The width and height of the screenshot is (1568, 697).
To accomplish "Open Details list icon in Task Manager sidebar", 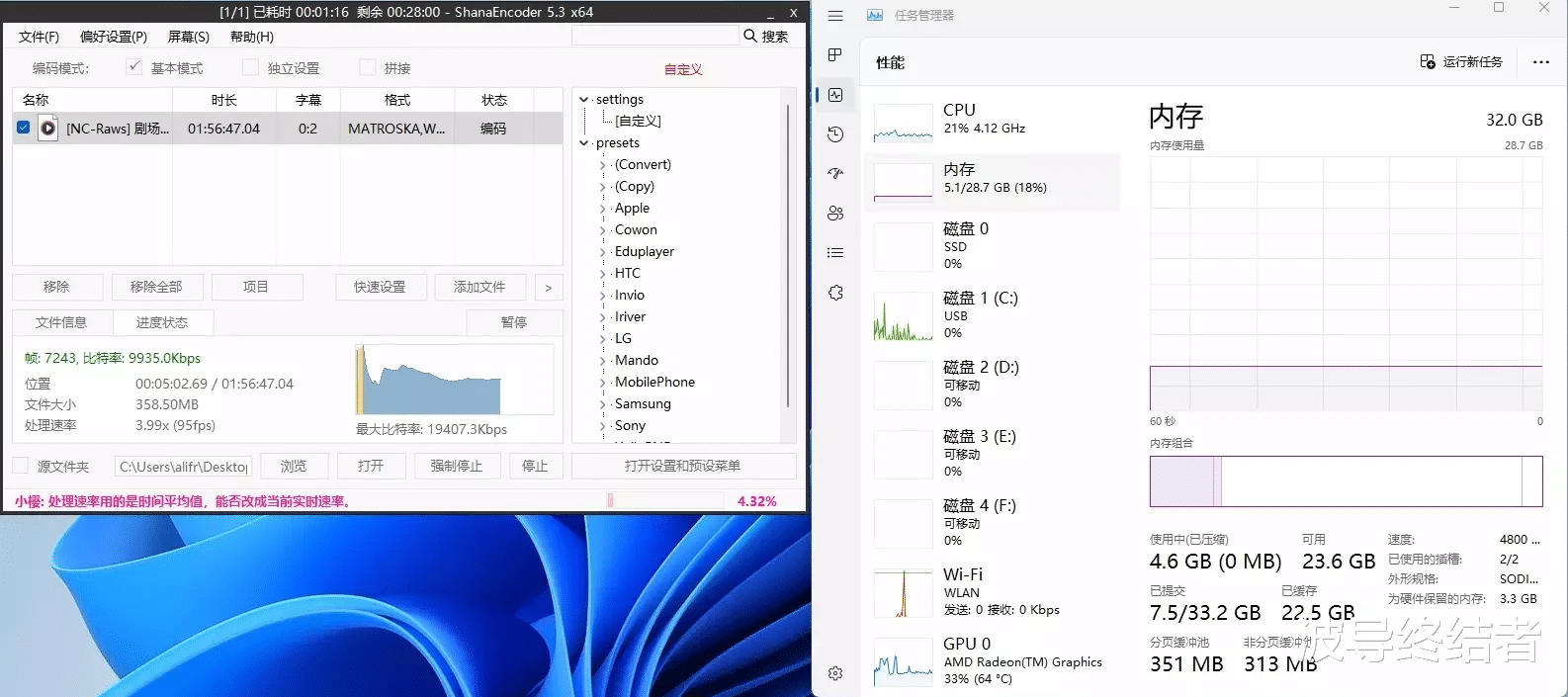I will (835, 252).
